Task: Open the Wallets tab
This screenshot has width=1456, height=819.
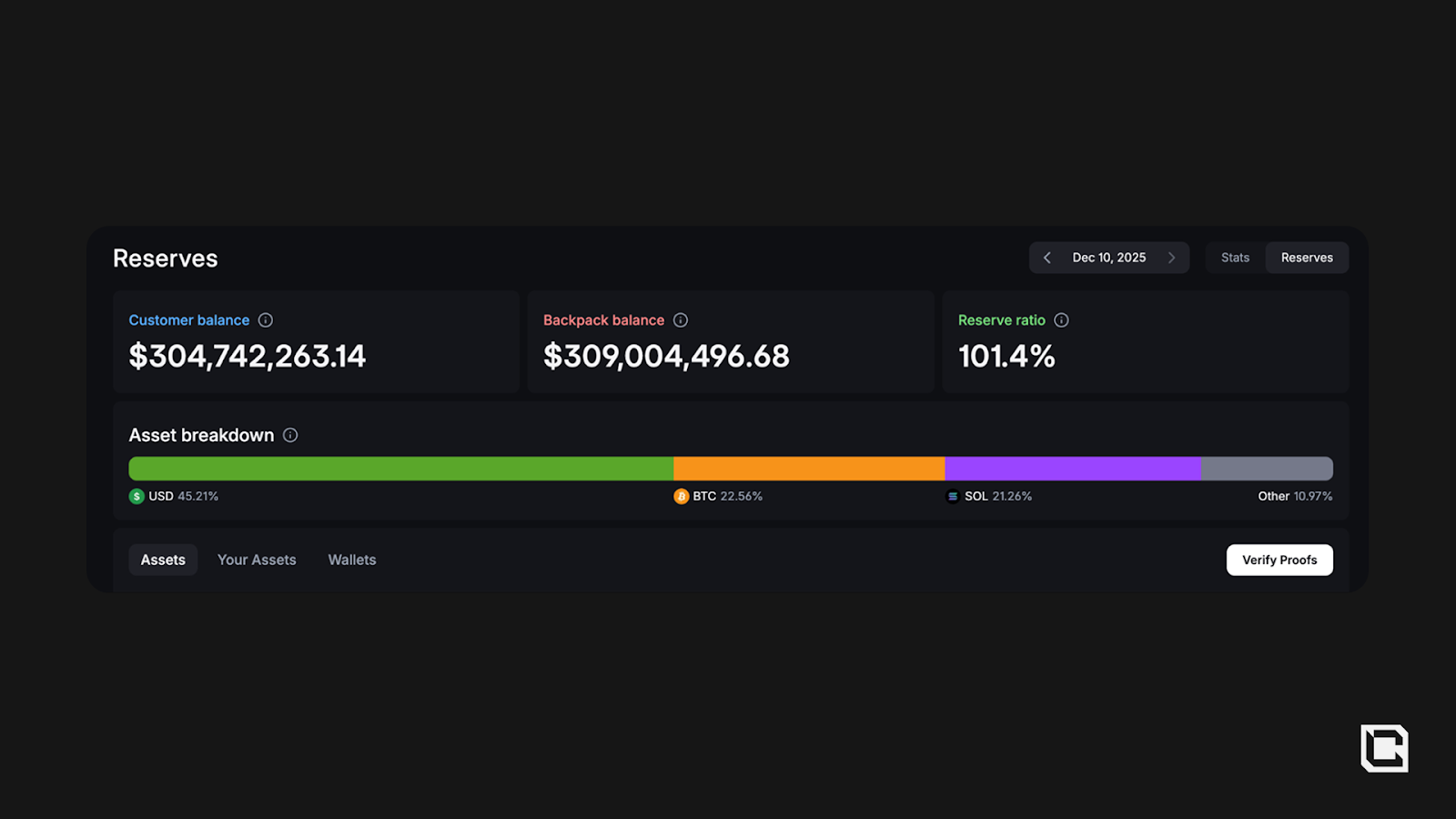Action: click(352, 560)
